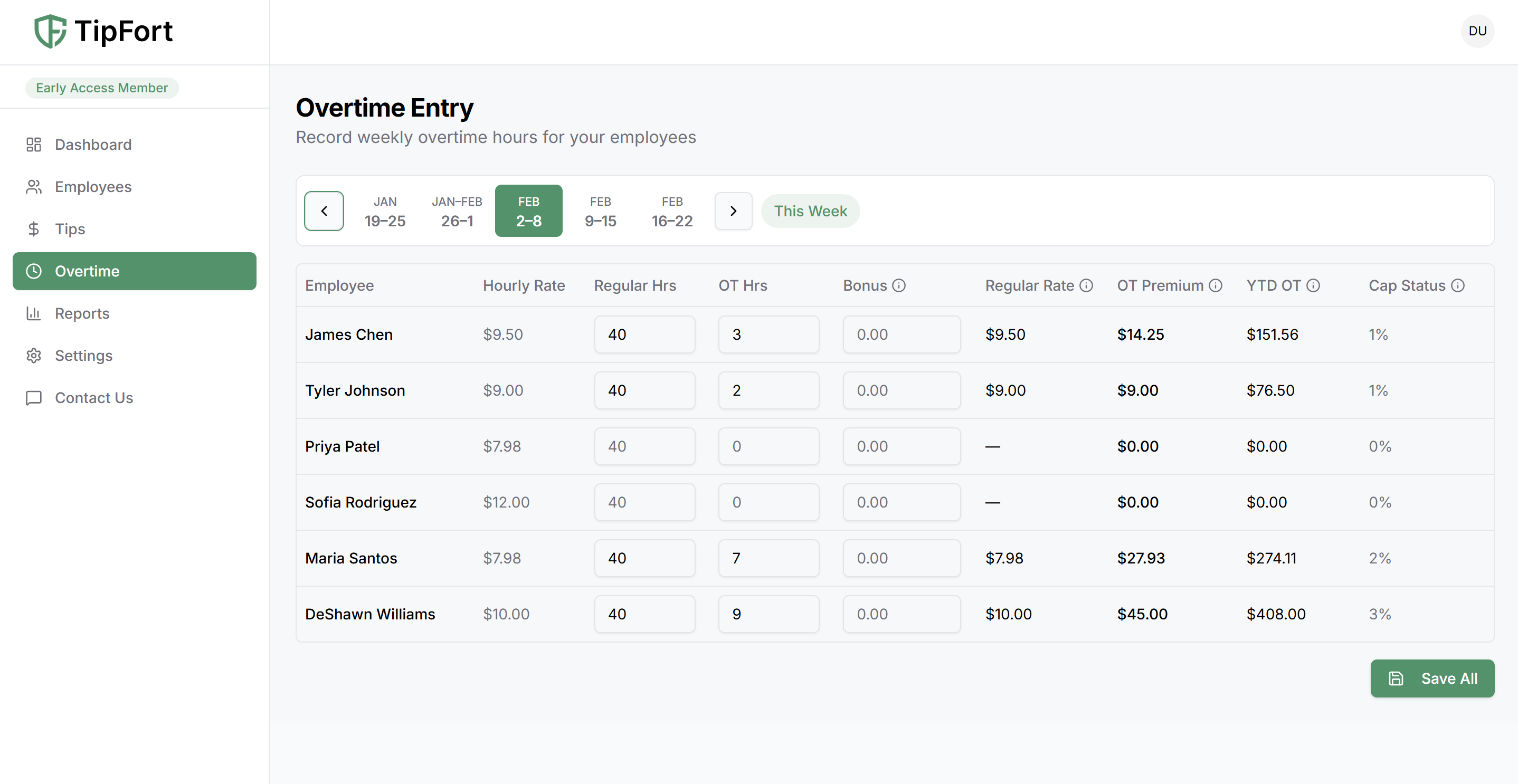This screenshot has height=784, width=1518.
Task: Click the DU avatar in the header
Action: pos(1478,31)
